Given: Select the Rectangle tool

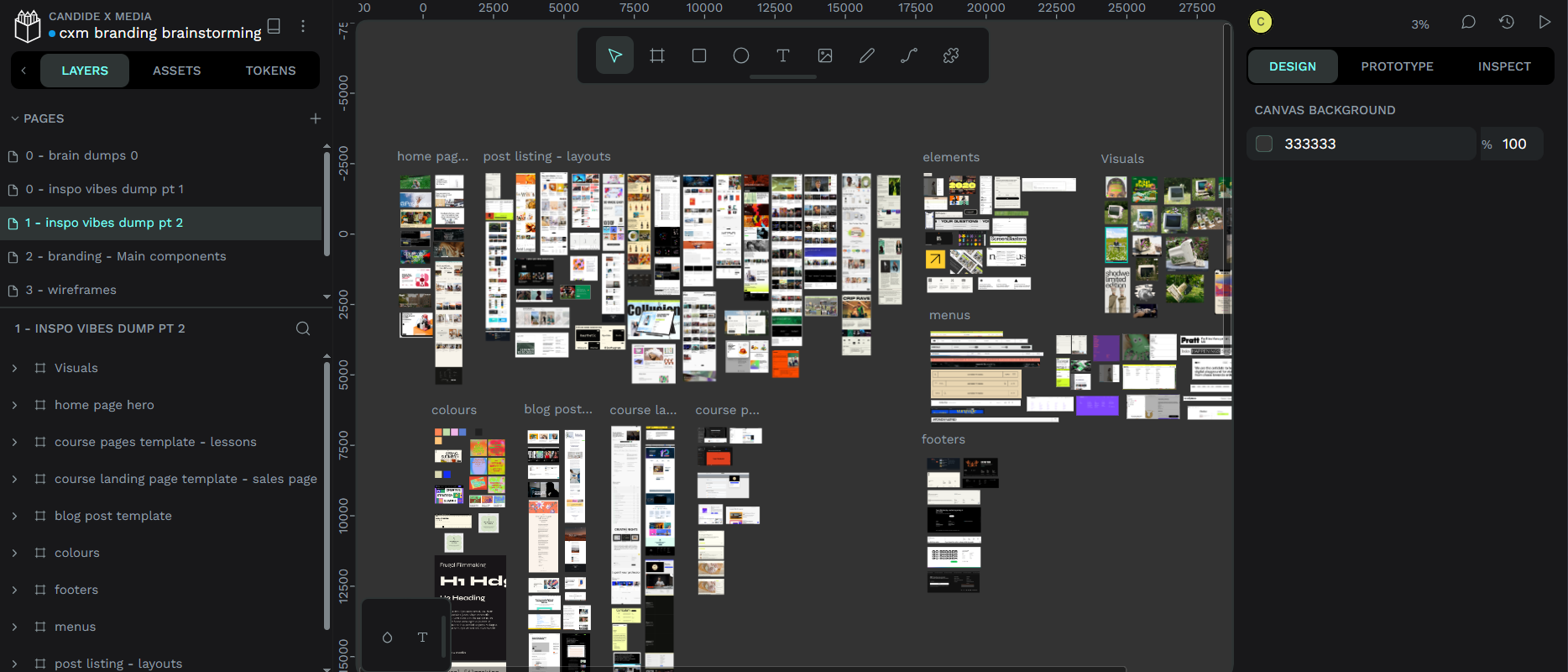Looking at the screenshot, I should 699,55.
